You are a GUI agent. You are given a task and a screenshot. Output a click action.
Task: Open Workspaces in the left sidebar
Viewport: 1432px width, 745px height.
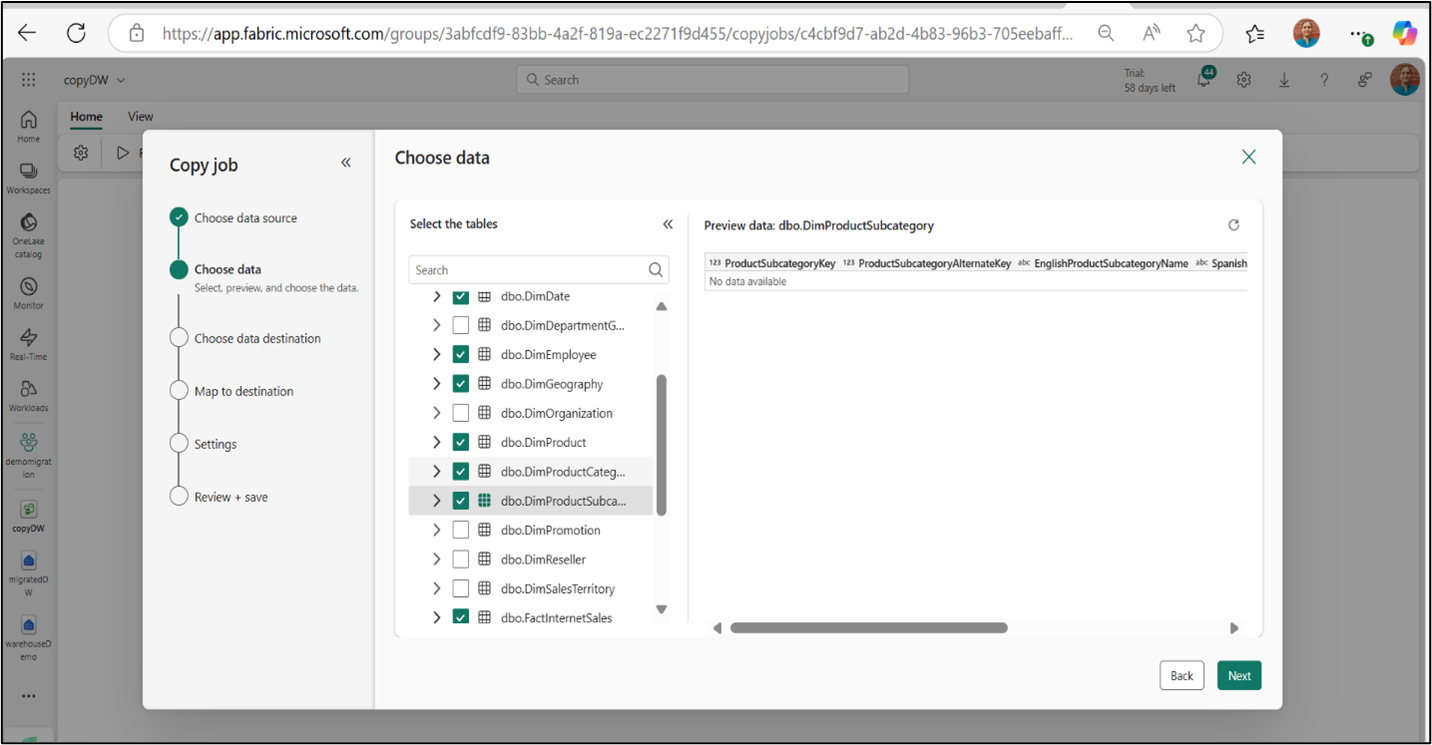pos(28,178)
